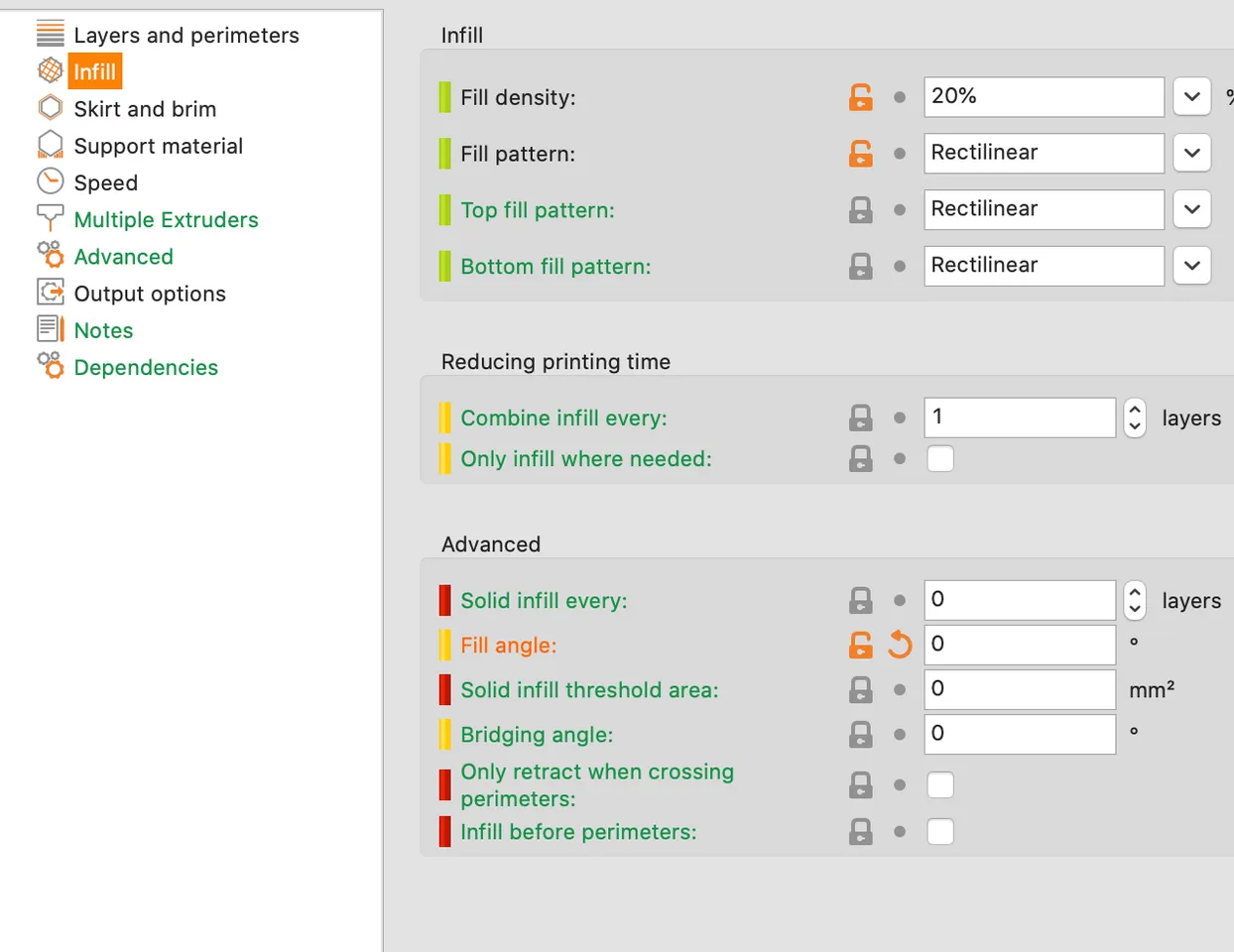Screen dimensions: 1234x952
Task: Open the Bottom fill pattern dropdown
Action: 1192,266
